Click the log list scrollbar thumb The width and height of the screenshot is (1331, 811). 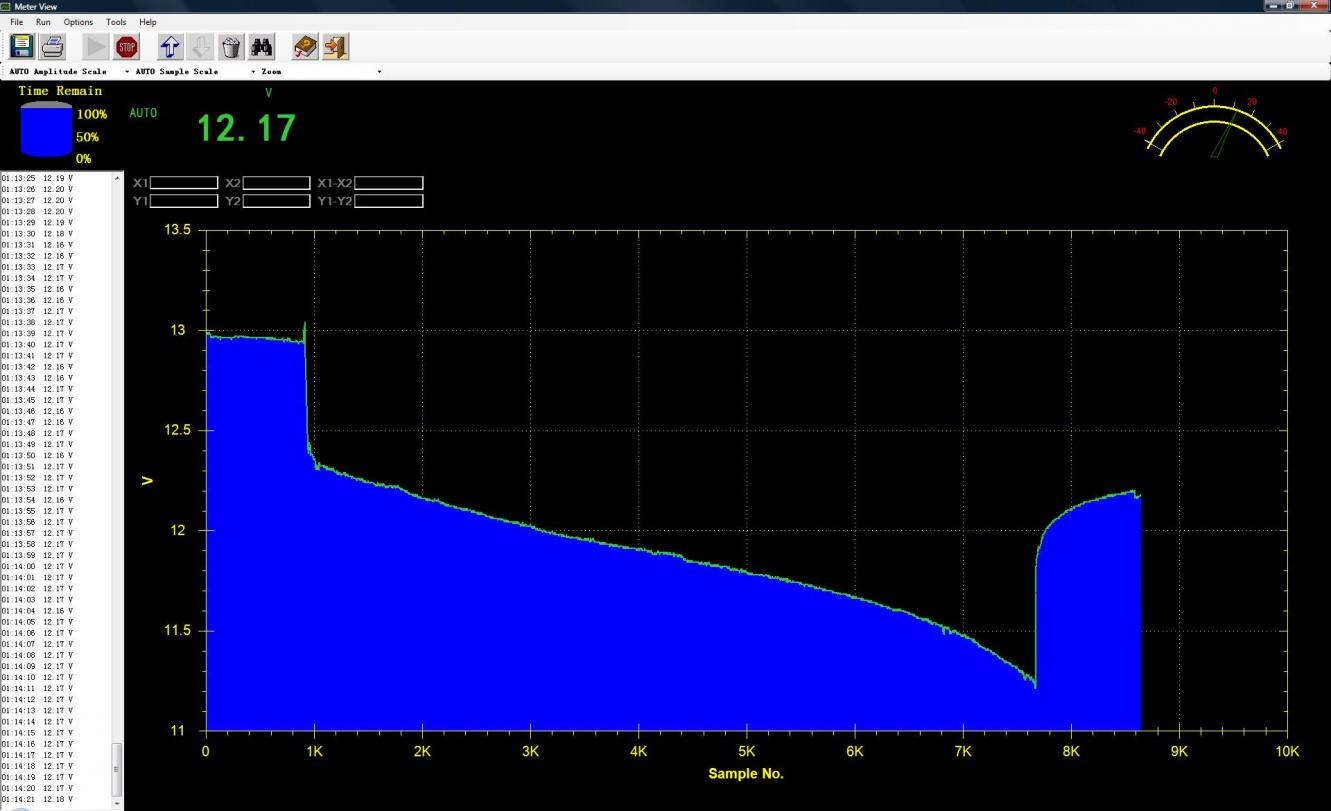pyautogui.click(x=118, y=769)
